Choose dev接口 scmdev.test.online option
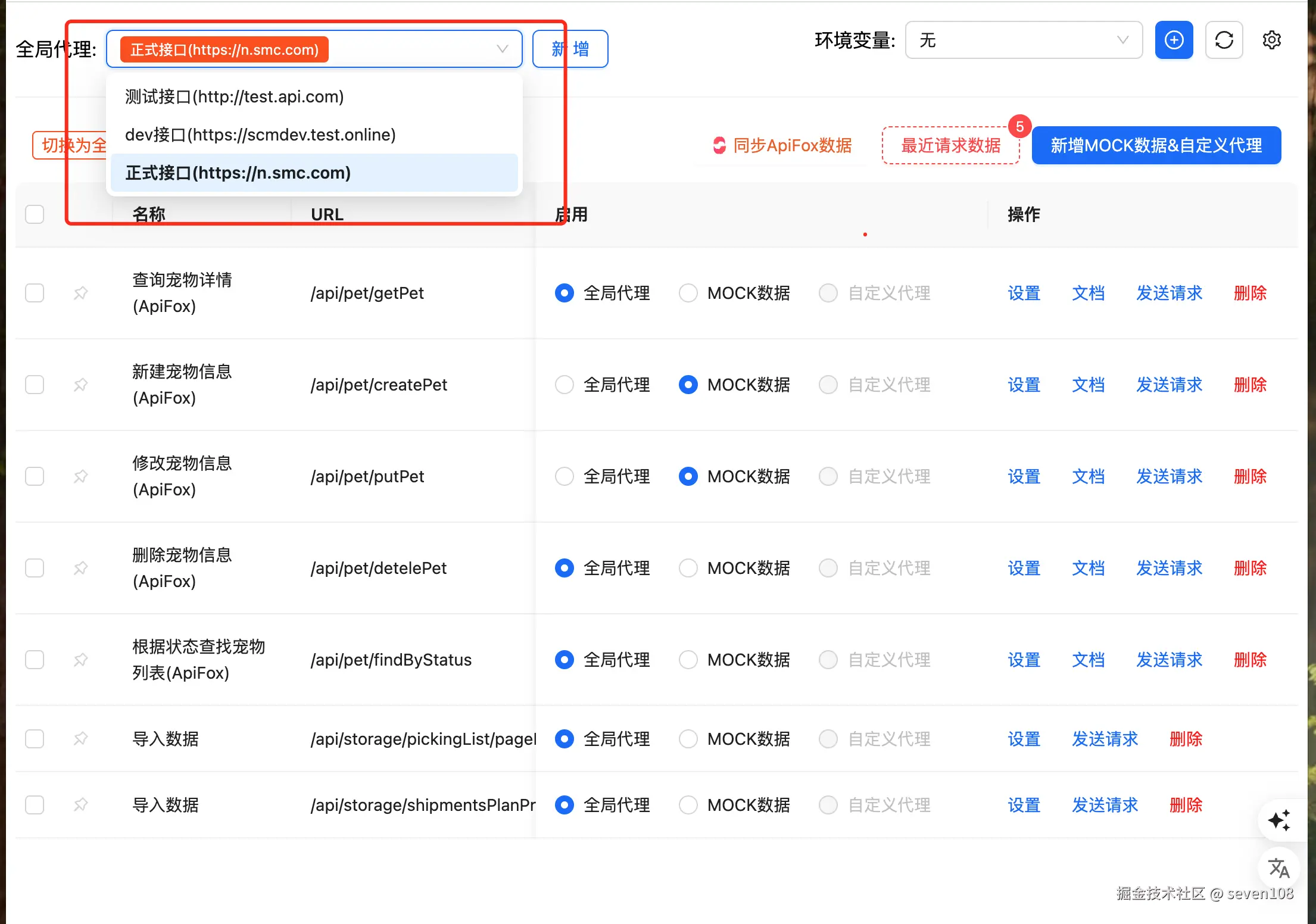 [x=260, y=135]
